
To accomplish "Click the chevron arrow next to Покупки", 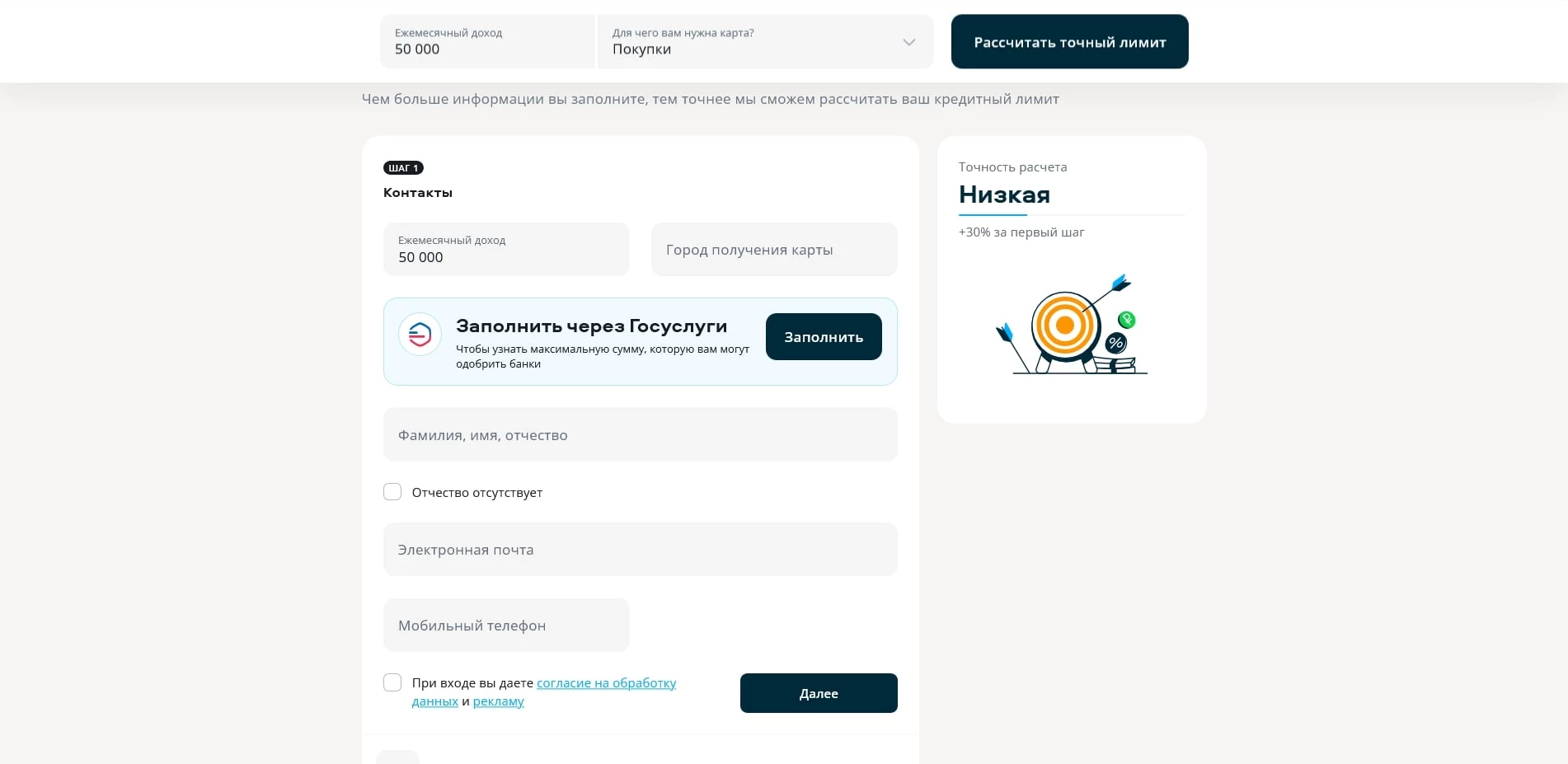I will tap(908, 42).
